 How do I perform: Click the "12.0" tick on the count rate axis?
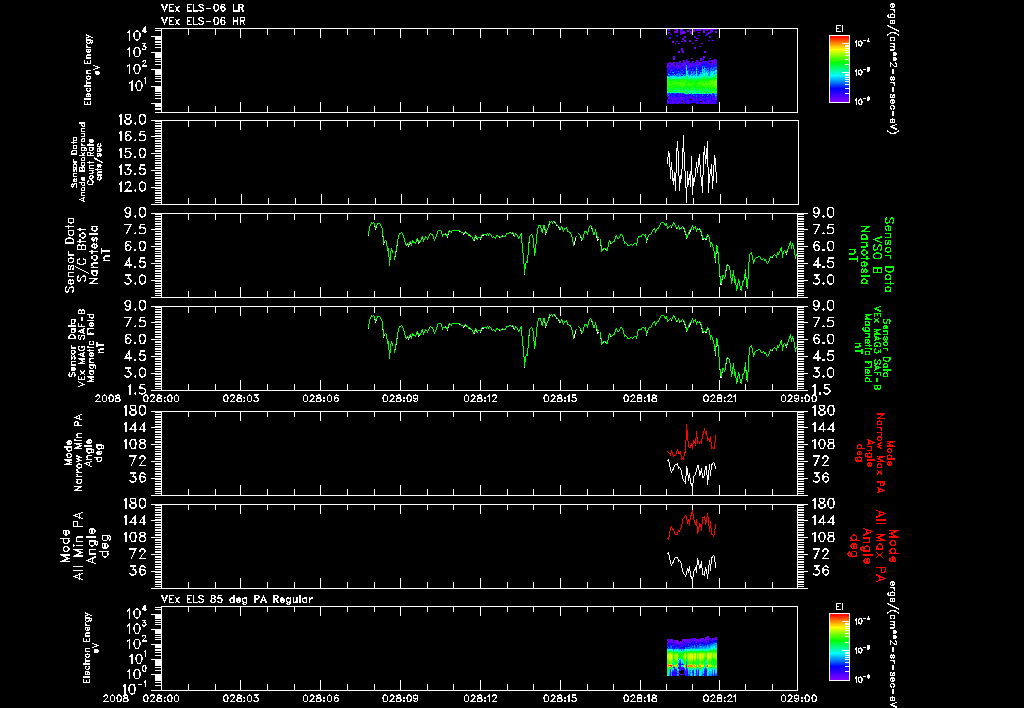tap(133, 187)
